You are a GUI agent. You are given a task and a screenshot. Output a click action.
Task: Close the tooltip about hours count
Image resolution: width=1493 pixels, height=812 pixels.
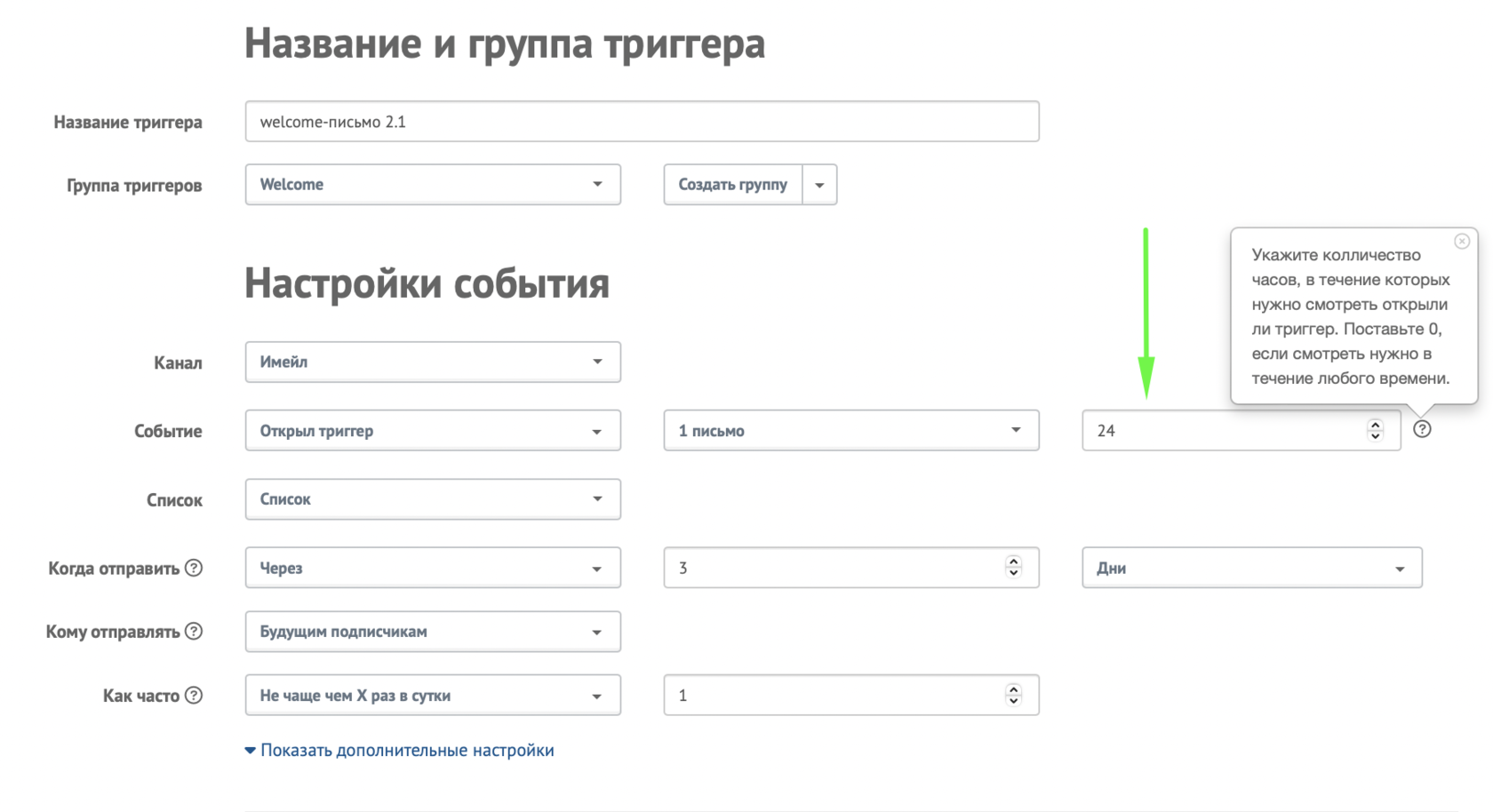[1462, 242]
